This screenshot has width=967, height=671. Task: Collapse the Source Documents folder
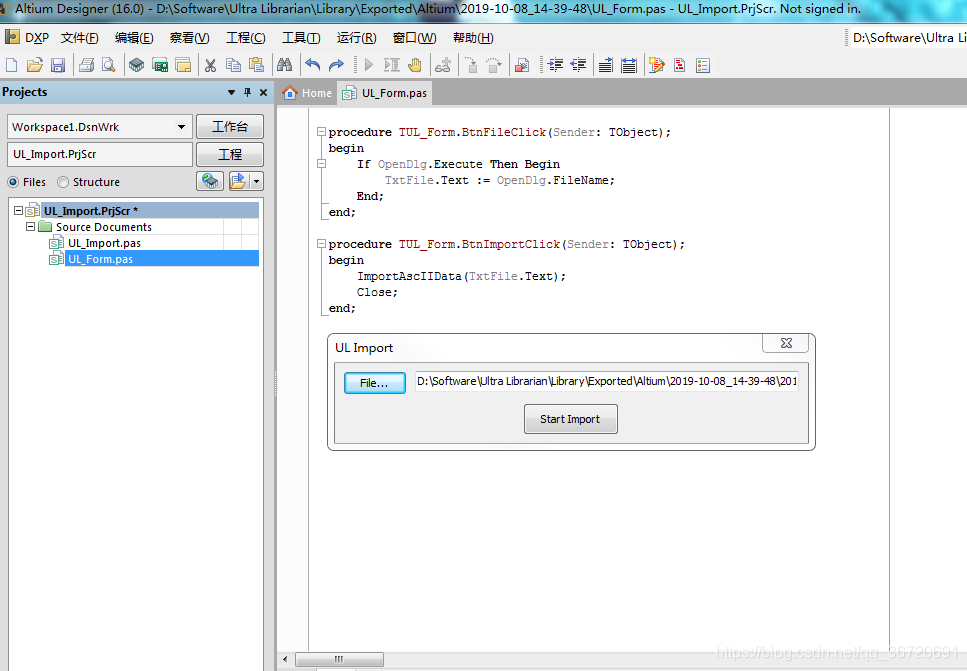[x=30, y=227]
